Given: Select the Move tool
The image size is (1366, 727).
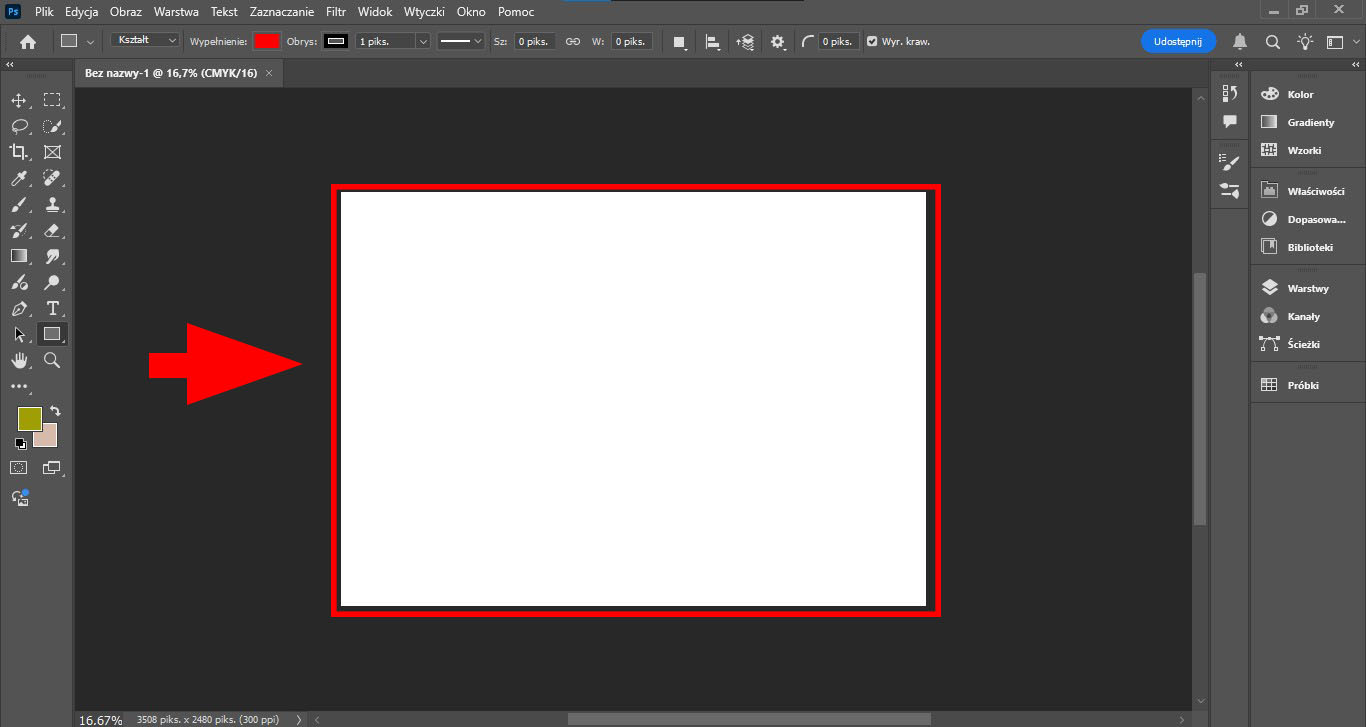Looking at the screenshot, I should tap(18, 100).
